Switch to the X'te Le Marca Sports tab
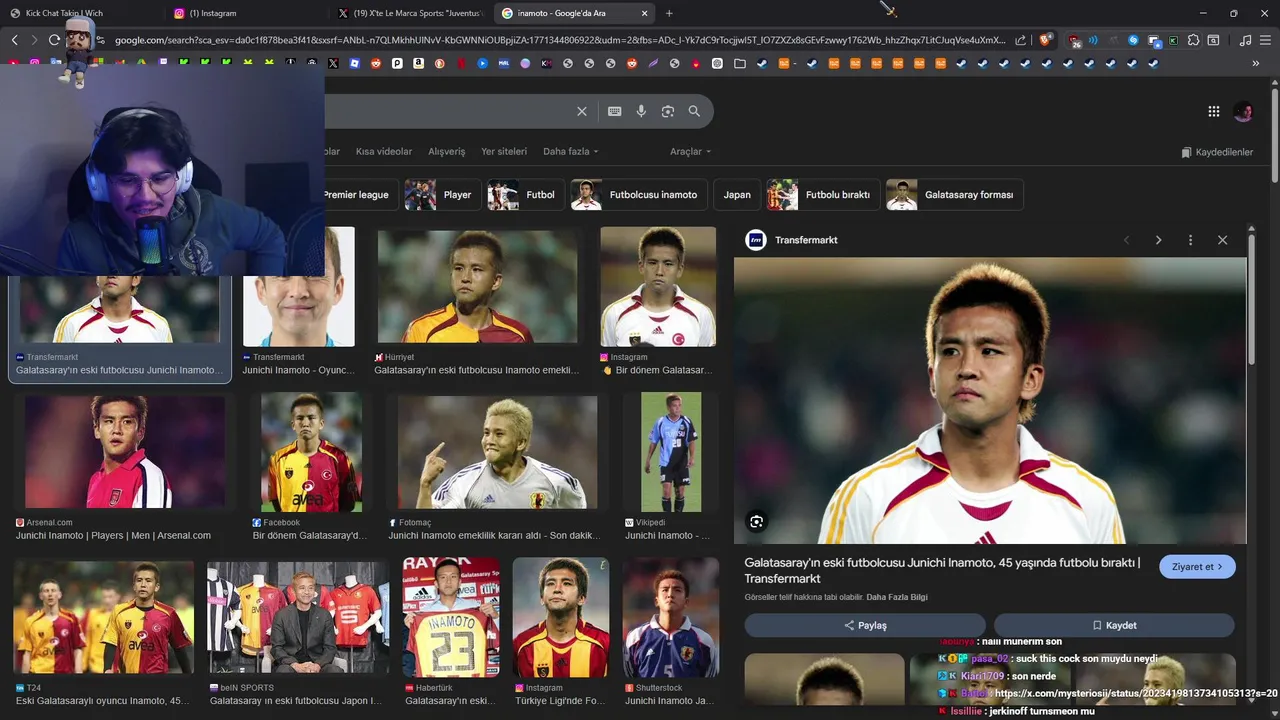The width and height of the screenshot is (1280, 720). pos(410,13)
